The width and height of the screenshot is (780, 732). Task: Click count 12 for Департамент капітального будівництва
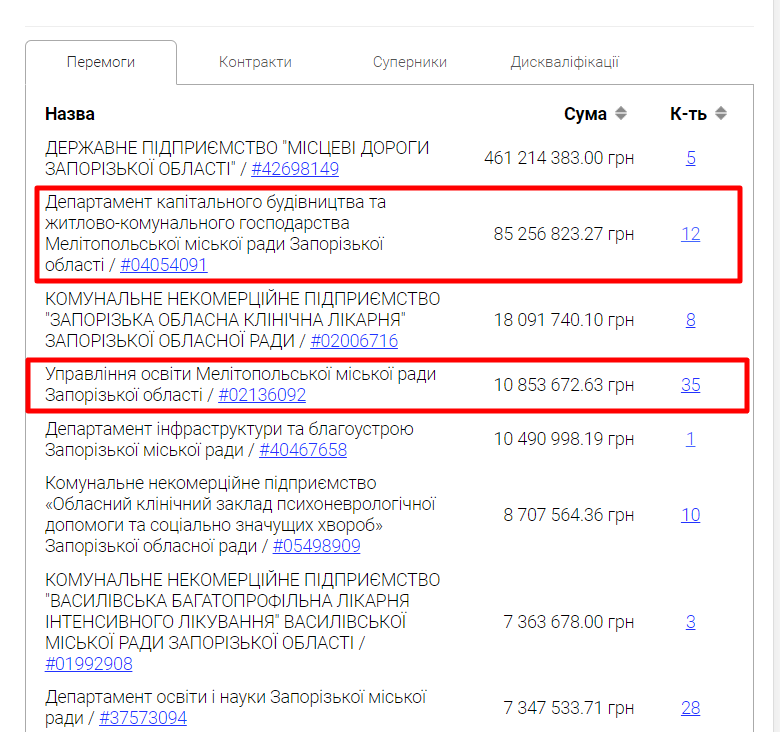pos(690,234)
